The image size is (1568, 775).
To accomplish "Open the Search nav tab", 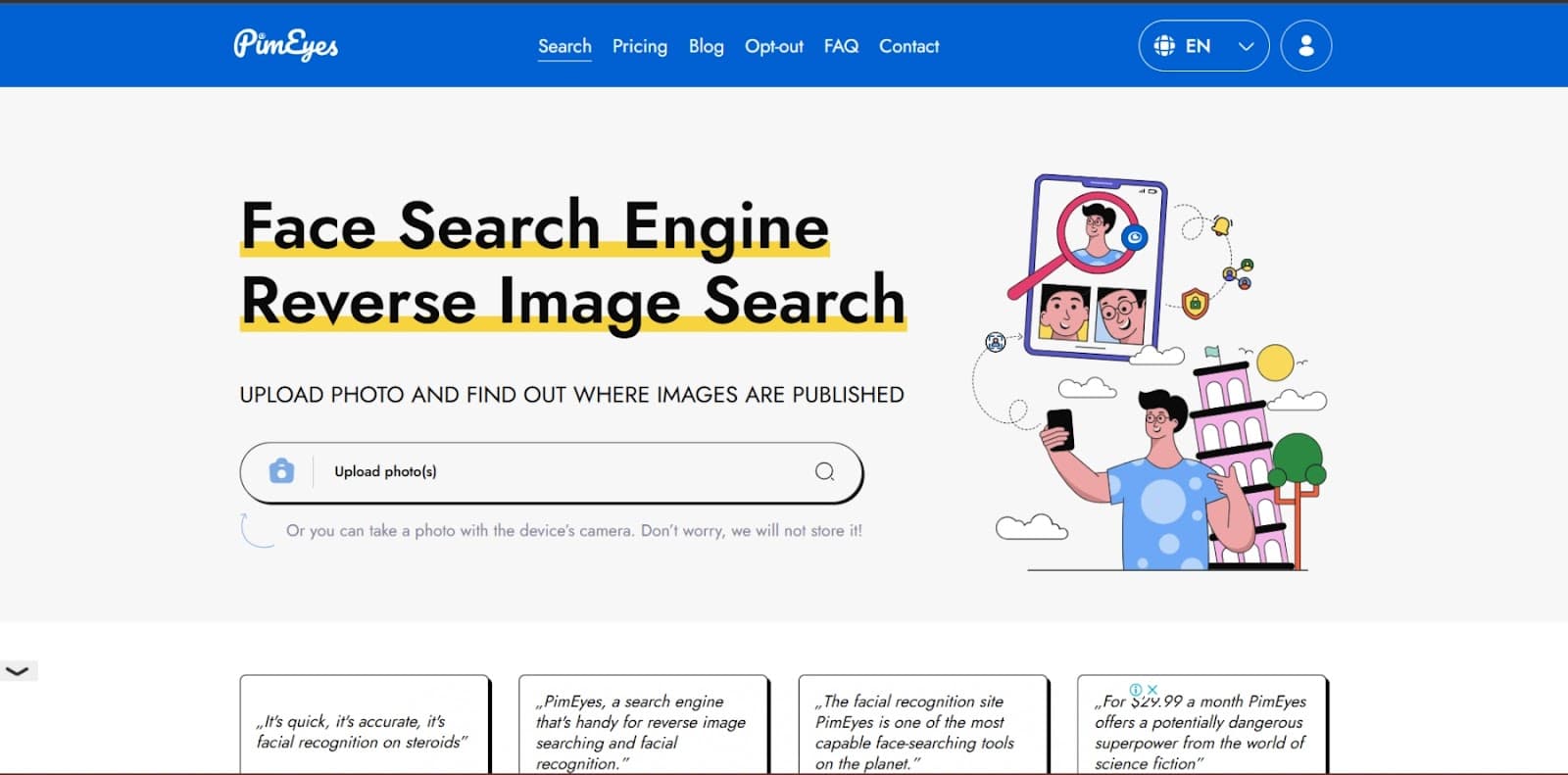I will pyautogui.click(x=564, y=46).
